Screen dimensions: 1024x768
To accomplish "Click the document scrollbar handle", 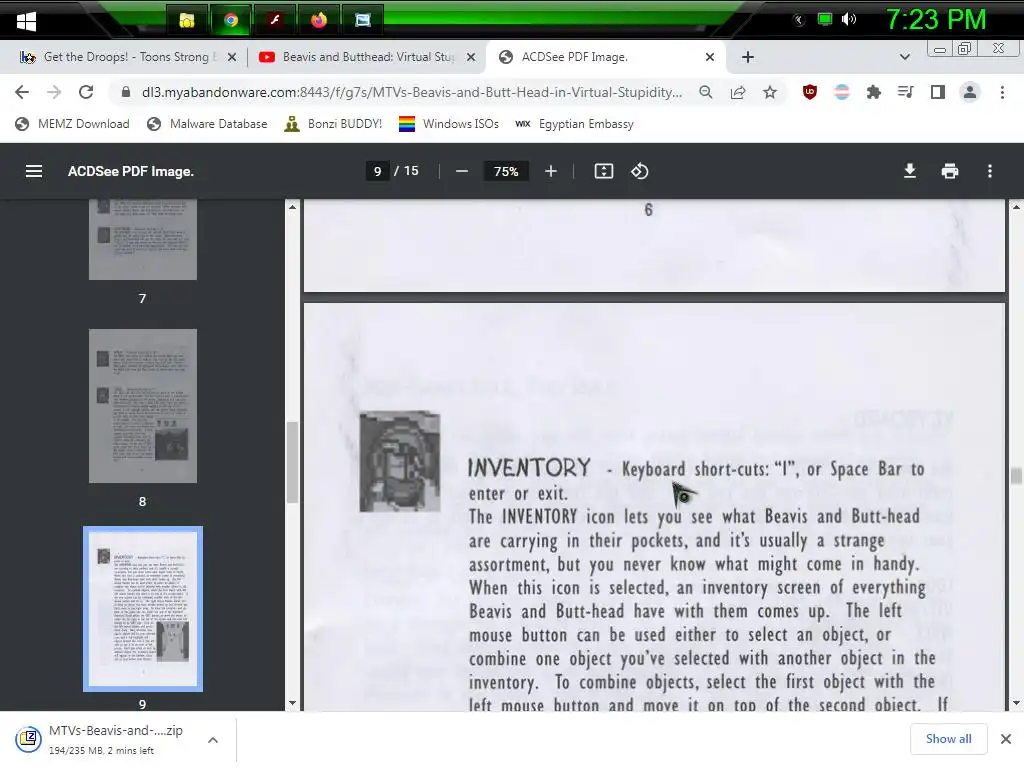I will (1016, 475).
